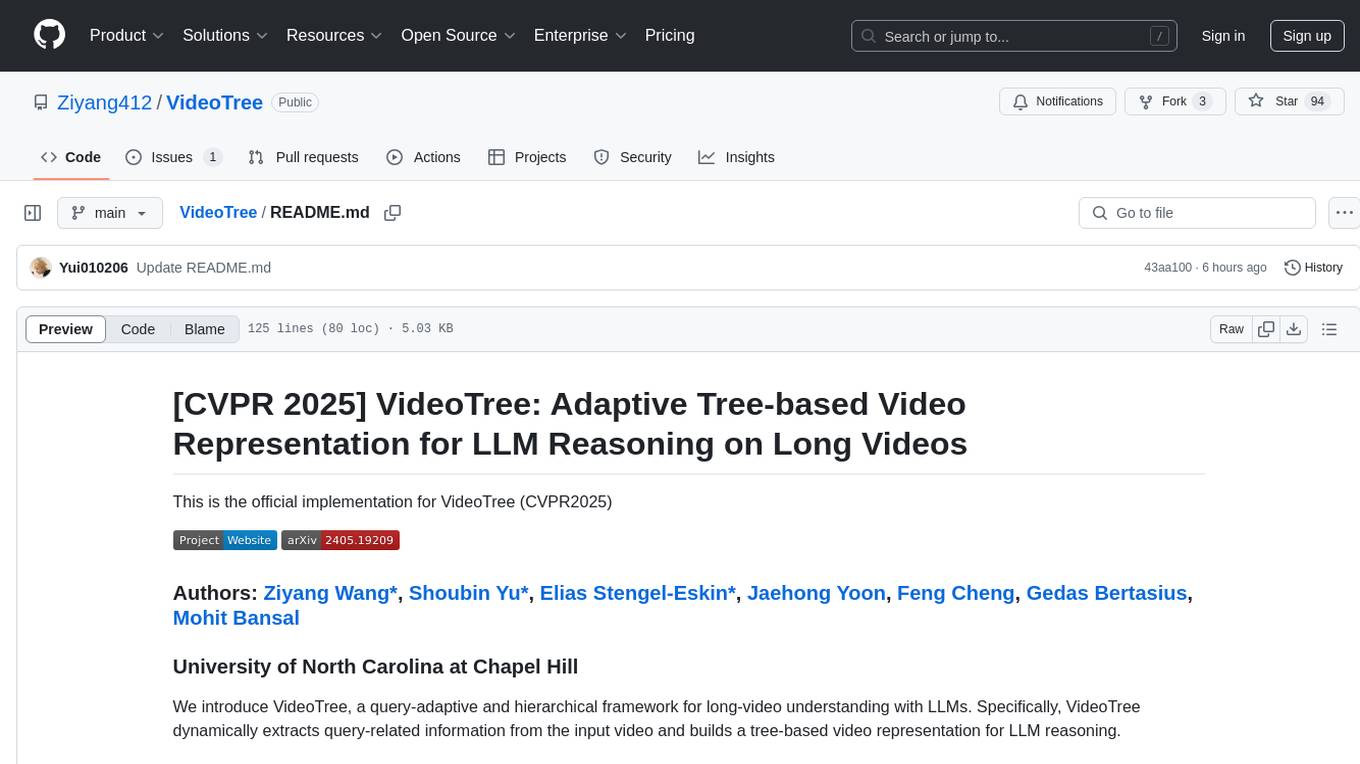Click the Issues counter badge 1

[x=212, y=157]
